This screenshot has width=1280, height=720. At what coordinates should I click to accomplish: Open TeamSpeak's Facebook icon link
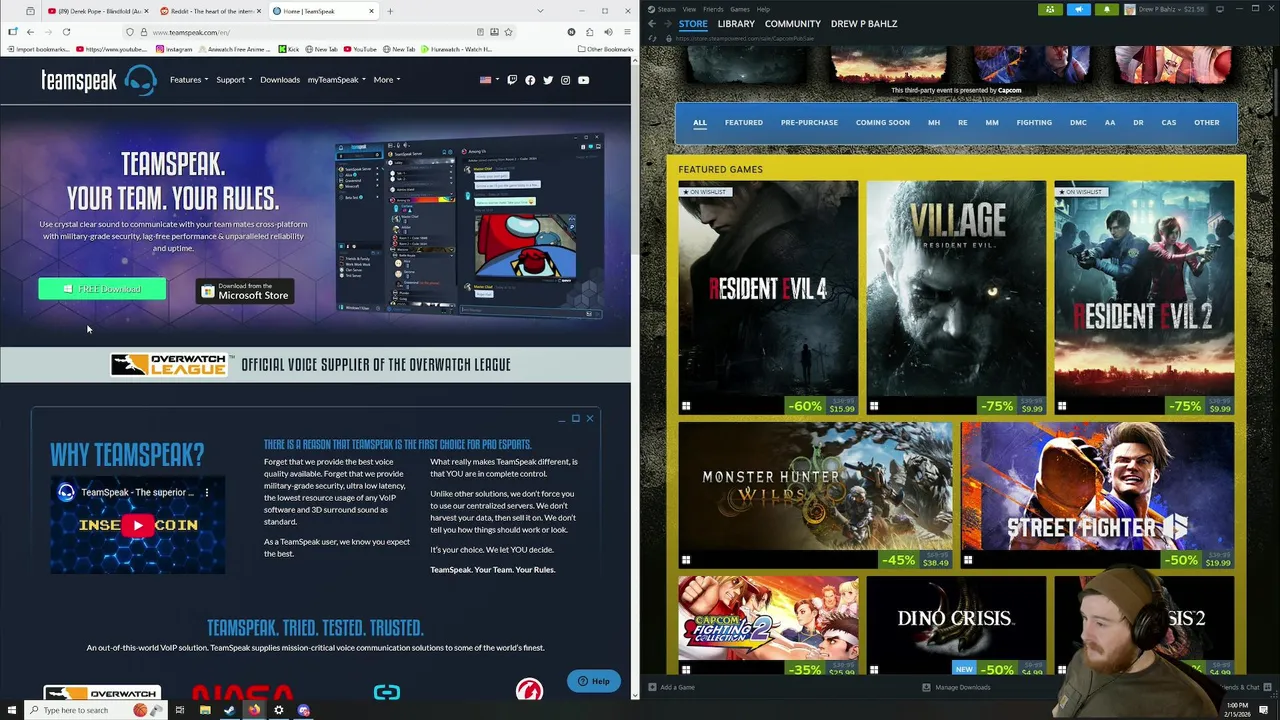530,80
